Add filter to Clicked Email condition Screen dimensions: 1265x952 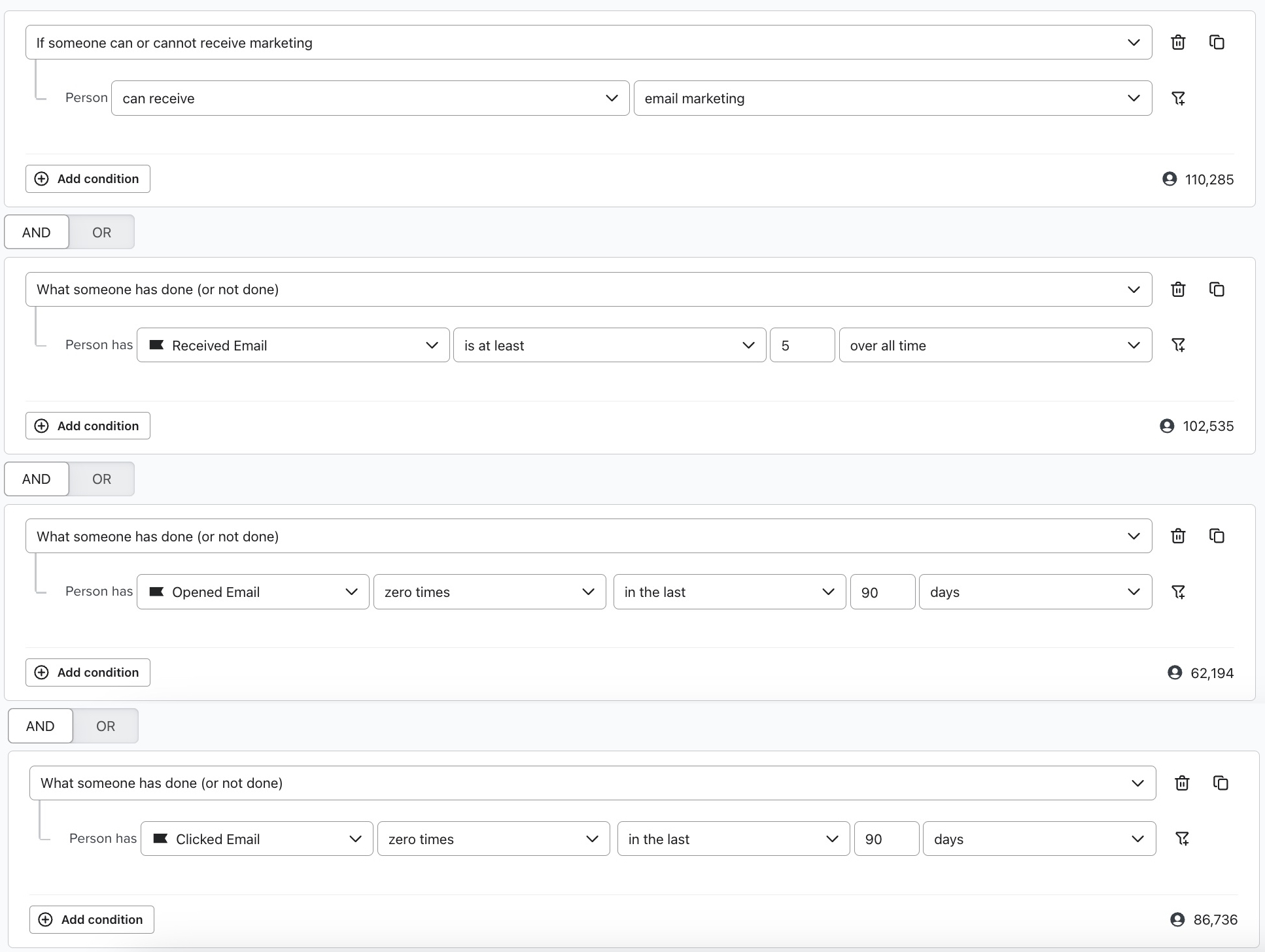coord(1182,839)
